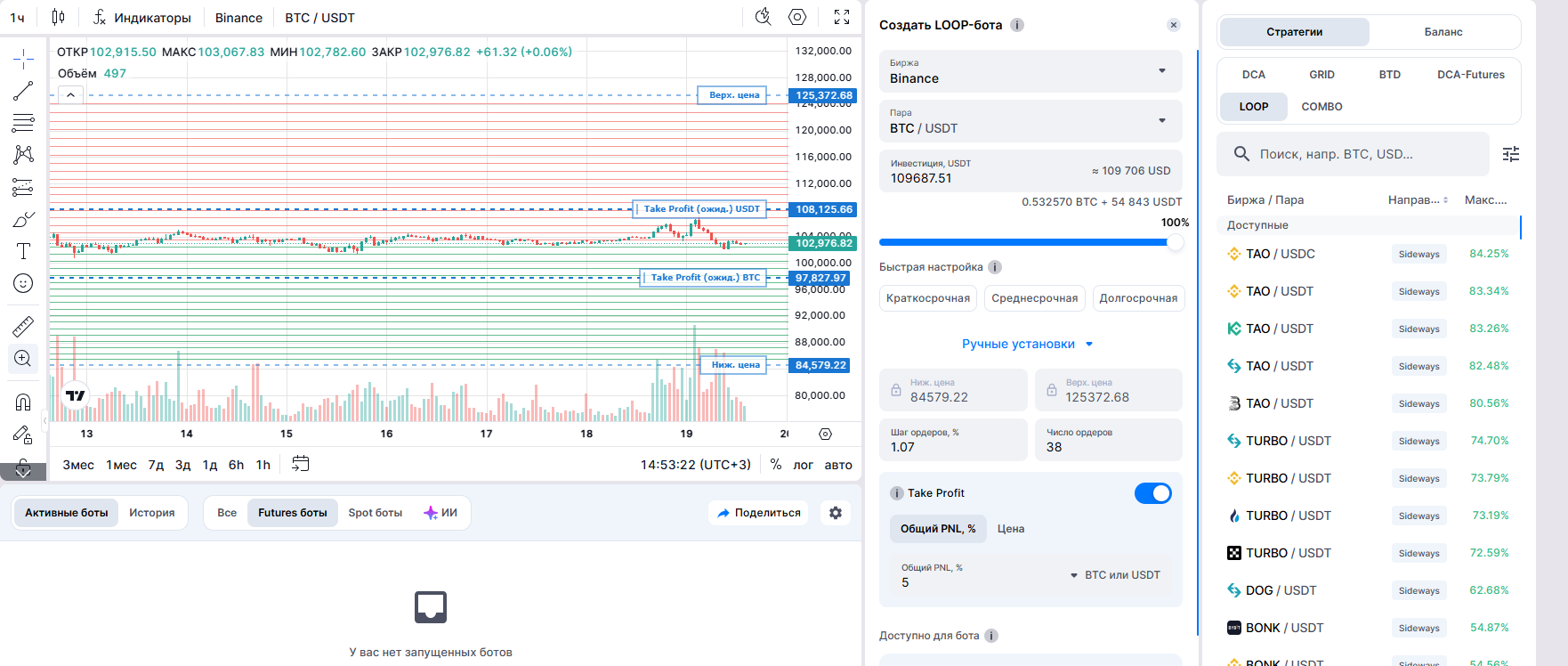Select Цена take profit option
This screenshot has width=1568, height=666.
click(x=1011, y=529)
